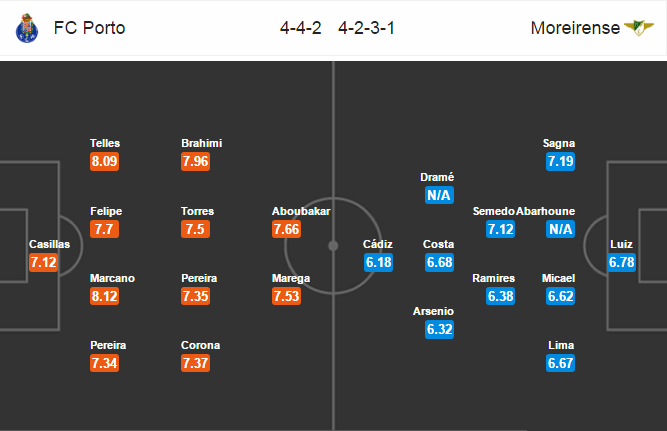Click Casillas goalkeeper rating 7.12
667x431 pixels.
click(43, 263)
